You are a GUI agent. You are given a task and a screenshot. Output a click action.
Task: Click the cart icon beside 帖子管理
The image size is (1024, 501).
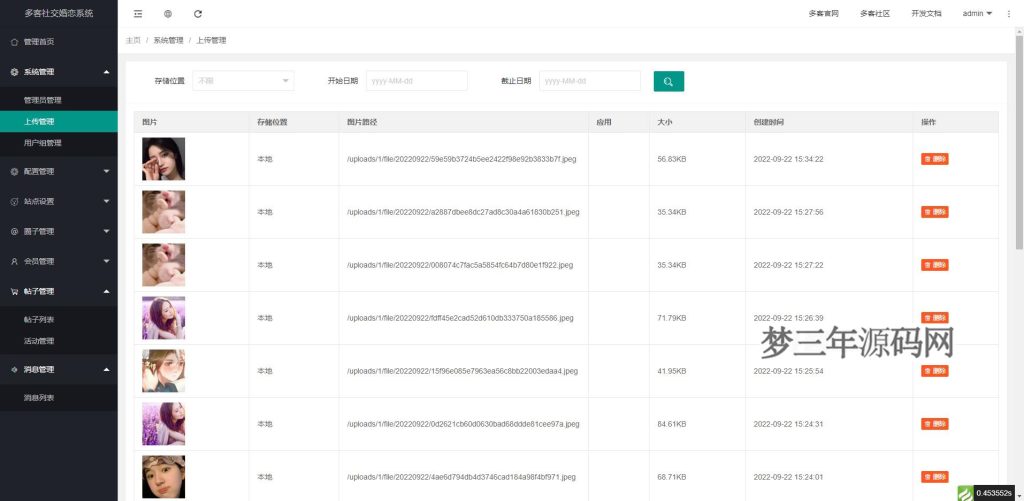click(x=14, y=291)
